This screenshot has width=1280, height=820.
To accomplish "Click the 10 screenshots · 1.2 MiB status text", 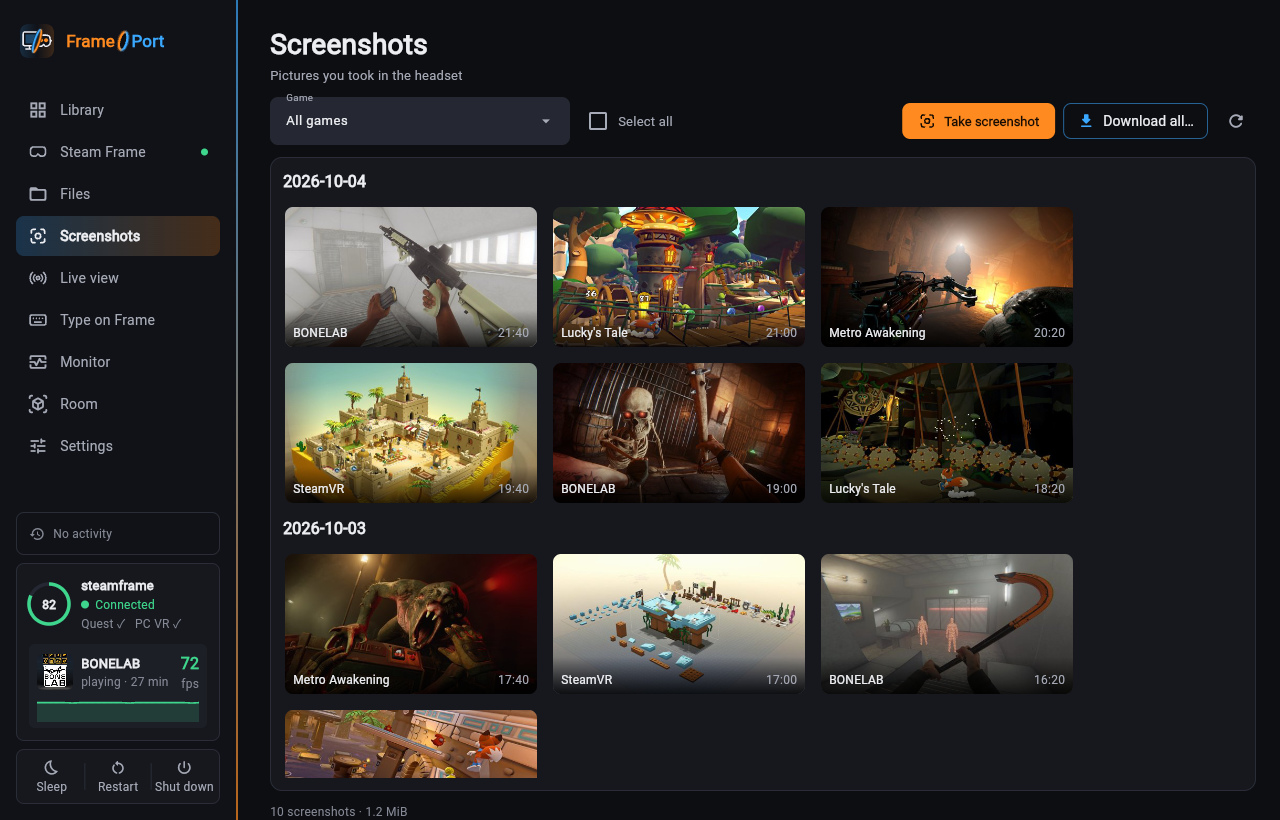I will (x=339, y=811).
